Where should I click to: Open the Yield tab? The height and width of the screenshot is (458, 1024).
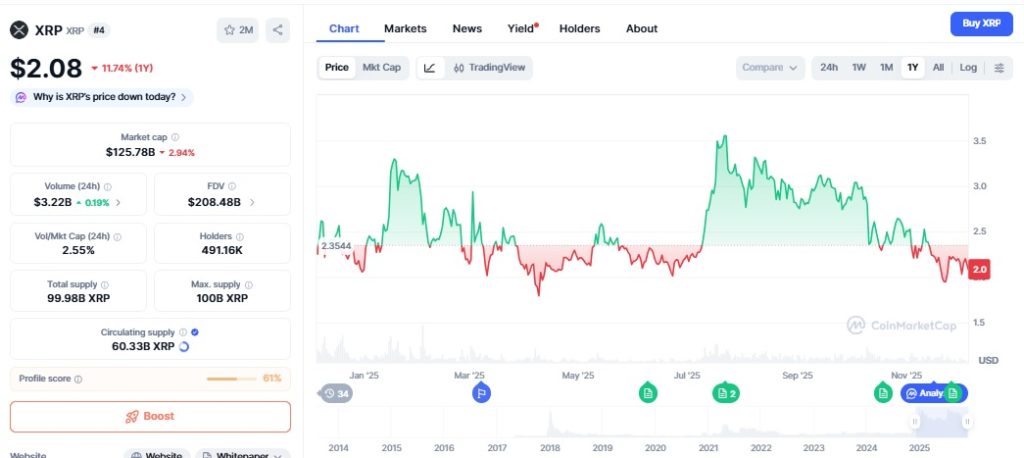[521, 29]
